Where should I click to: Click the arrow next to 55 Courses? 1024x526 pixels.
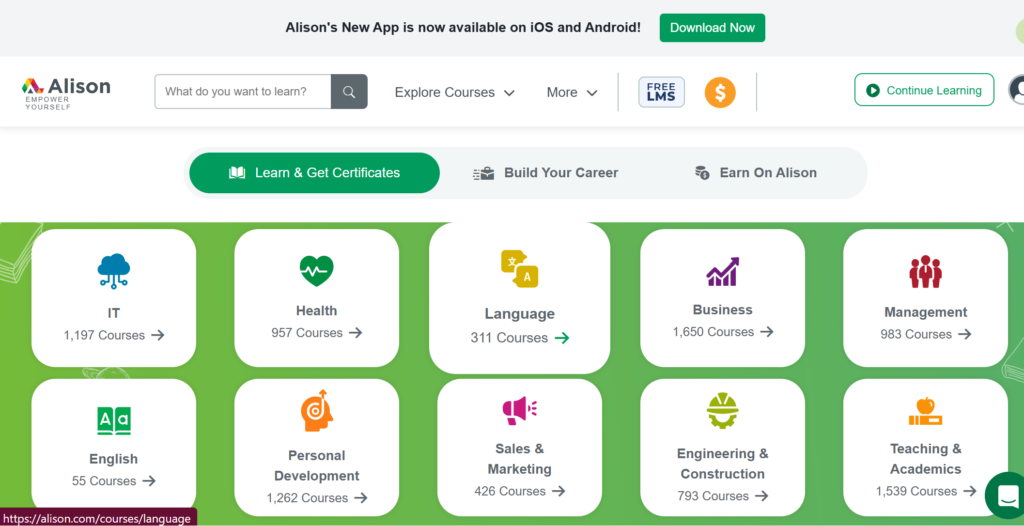[149, 481]
